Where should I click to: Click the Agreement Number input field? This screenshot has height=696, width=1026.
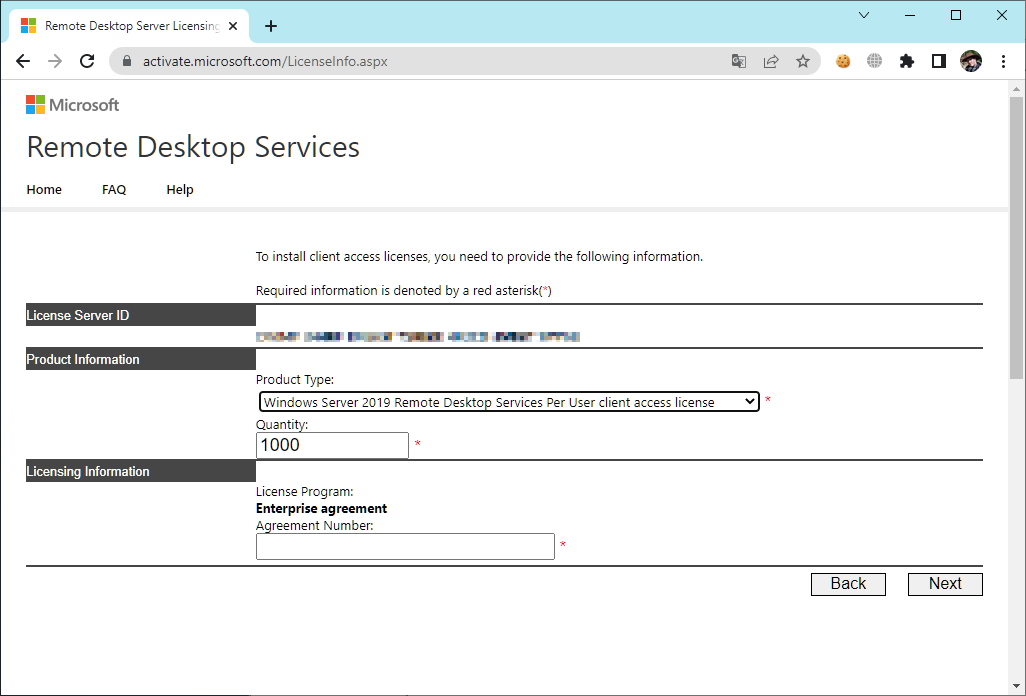405,547
